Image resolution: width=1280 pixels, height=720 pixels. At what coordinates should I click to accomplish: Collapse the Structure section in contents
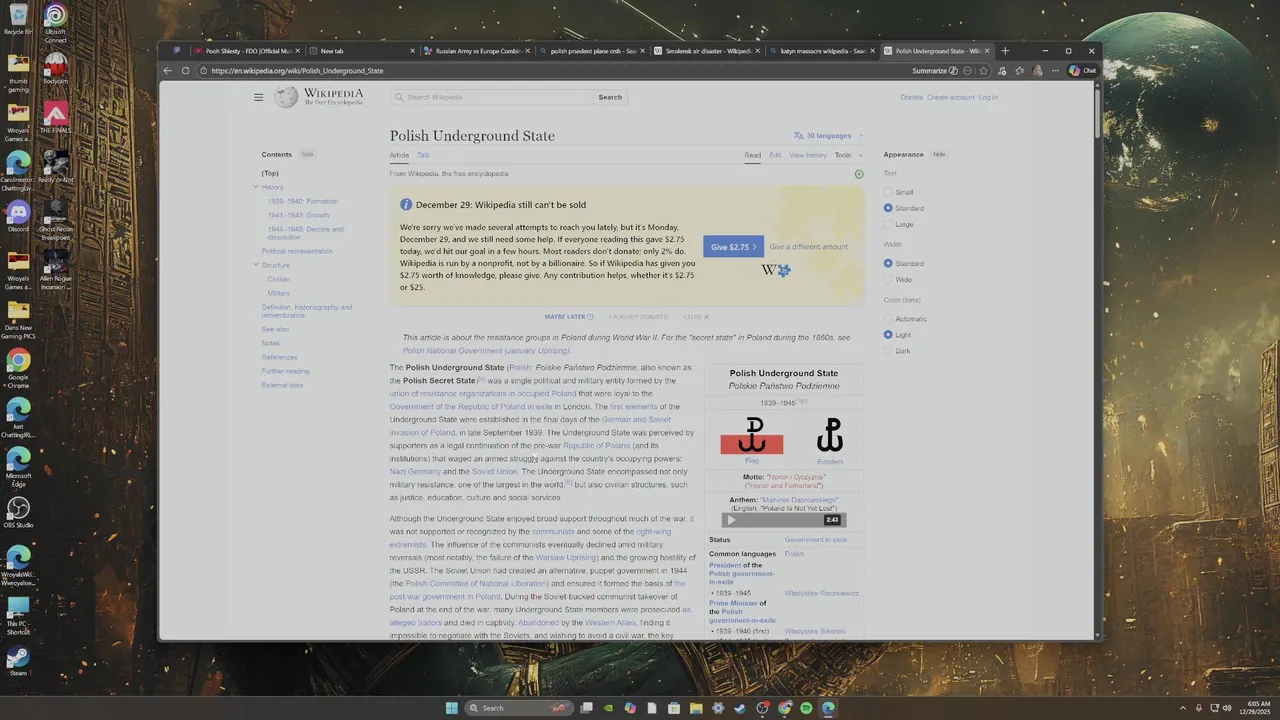pos(256,265)
